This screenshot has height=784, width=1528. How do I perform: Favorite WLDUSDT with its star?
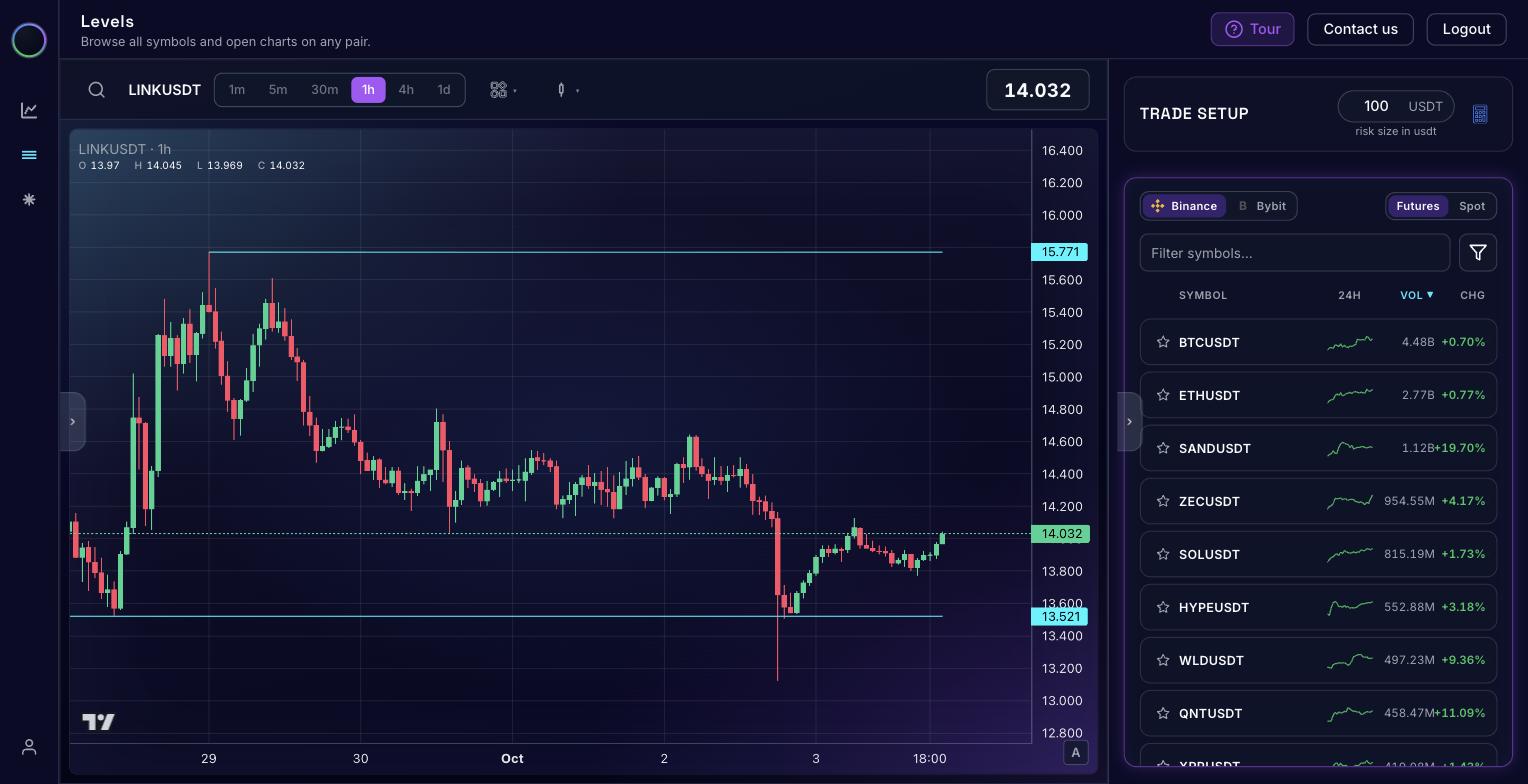coord(1163,660)
